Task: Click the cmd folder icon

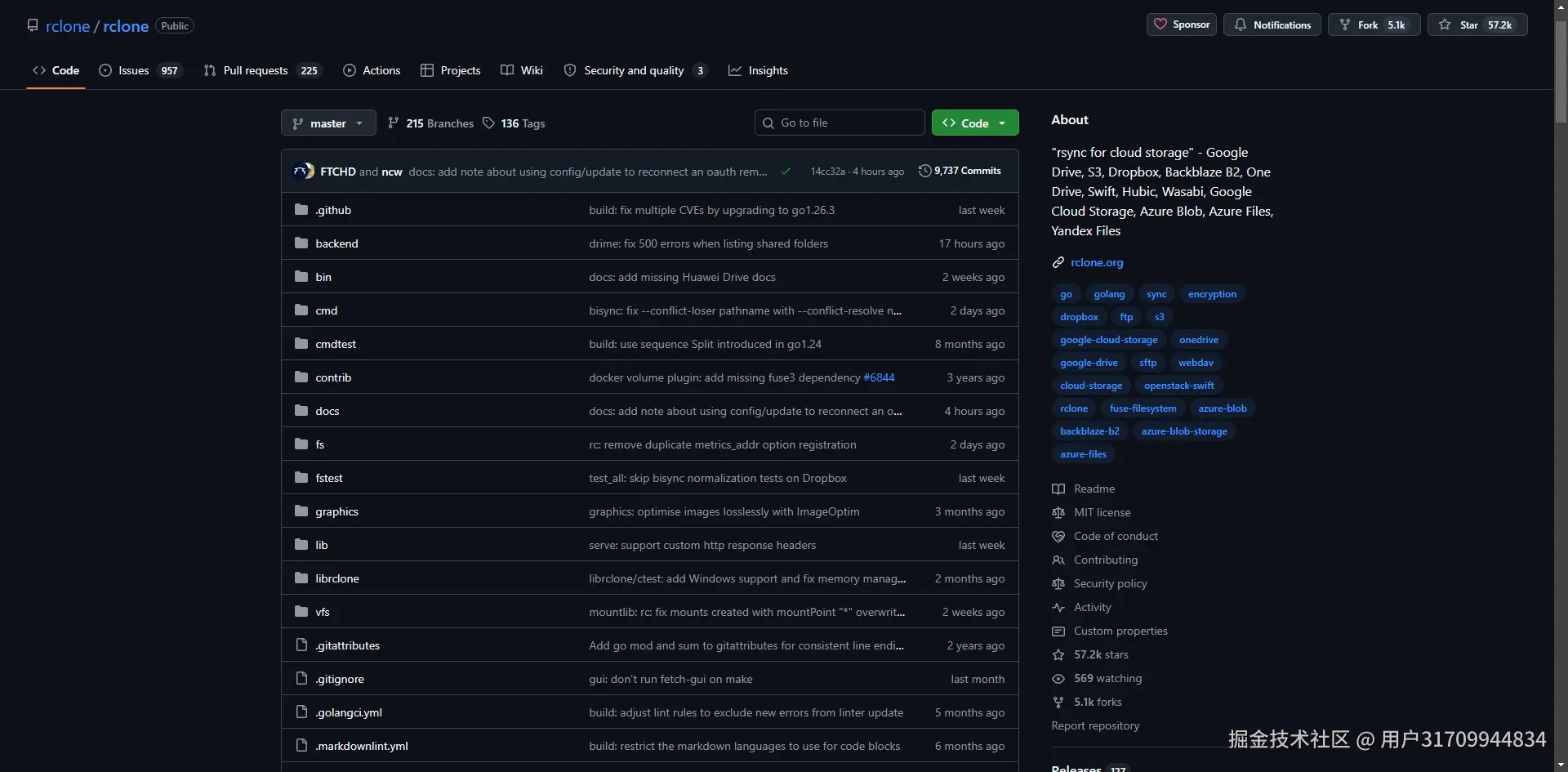Action: (301, 310)
